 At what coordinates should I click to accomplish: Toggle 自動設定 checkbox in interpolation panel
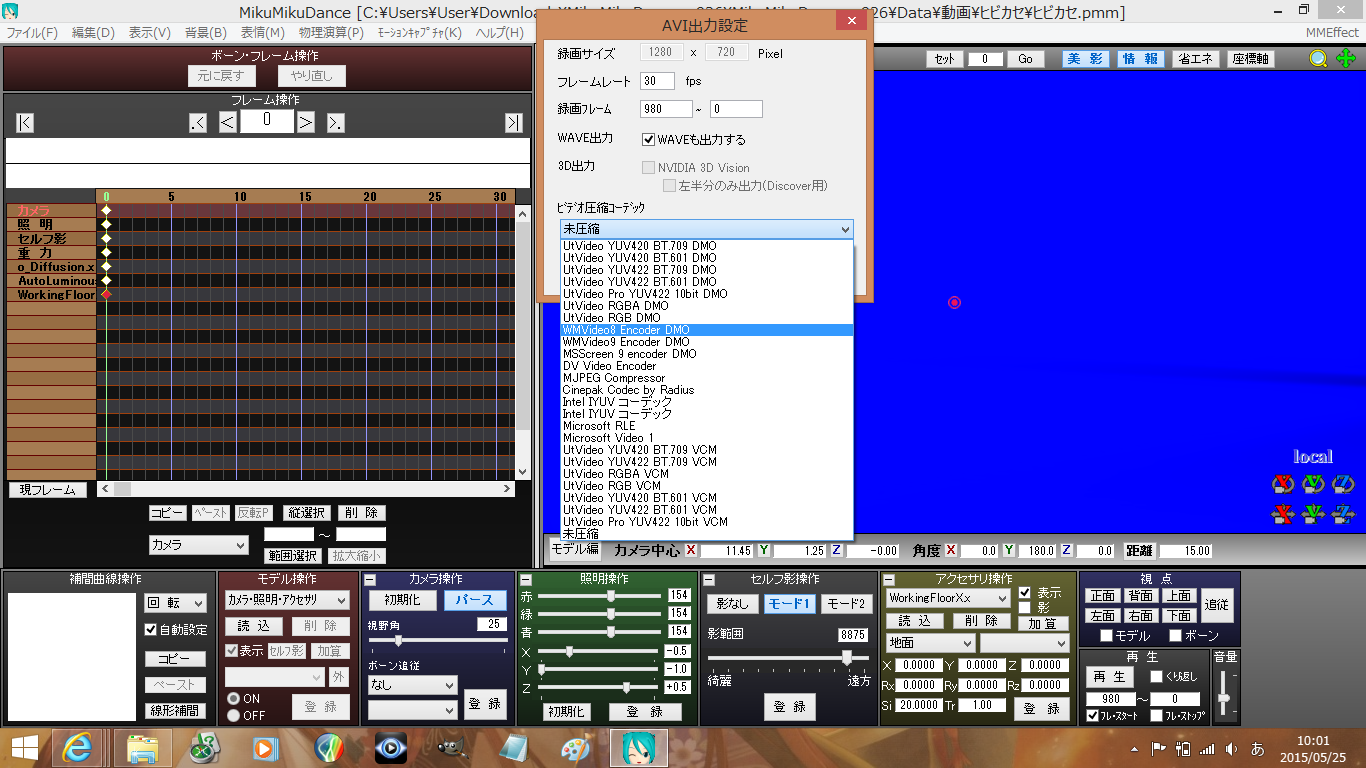pyautogui.click(x=151, y=630)
